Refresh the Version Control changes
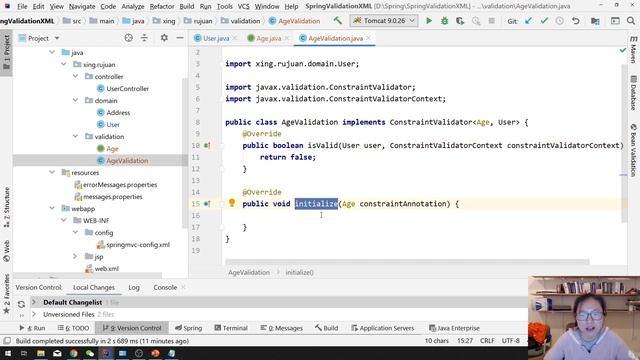Viewport: 640px width, 360px height. [21, 304]
